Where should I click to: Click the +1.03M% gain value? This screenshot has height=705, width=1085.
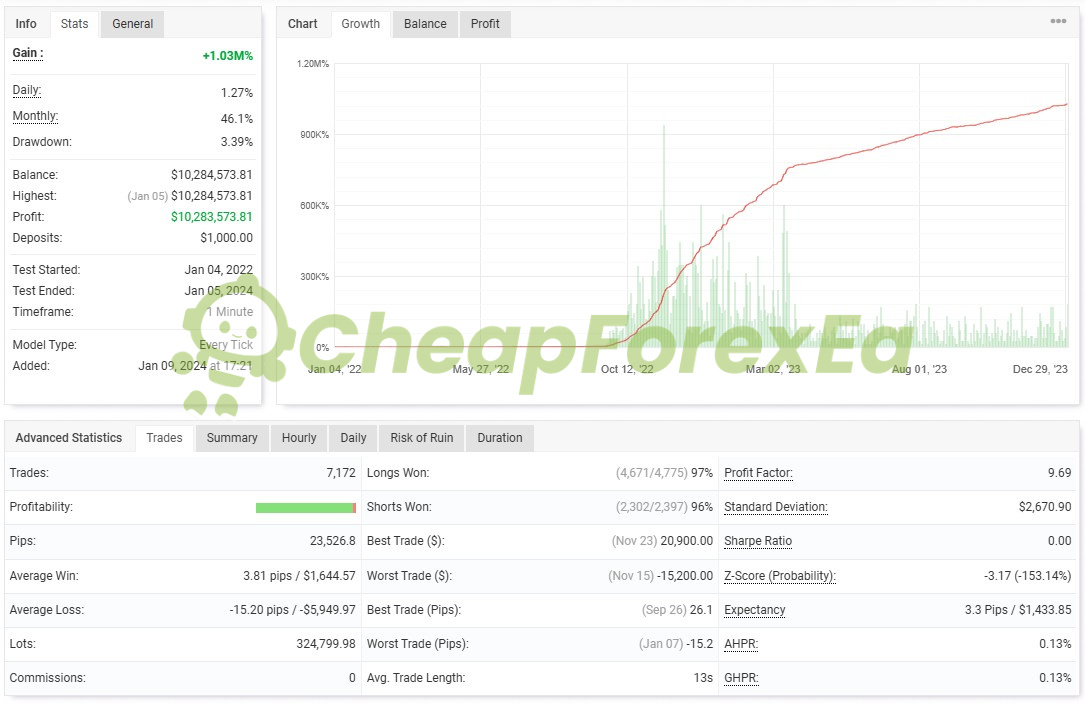pos(228,56)
